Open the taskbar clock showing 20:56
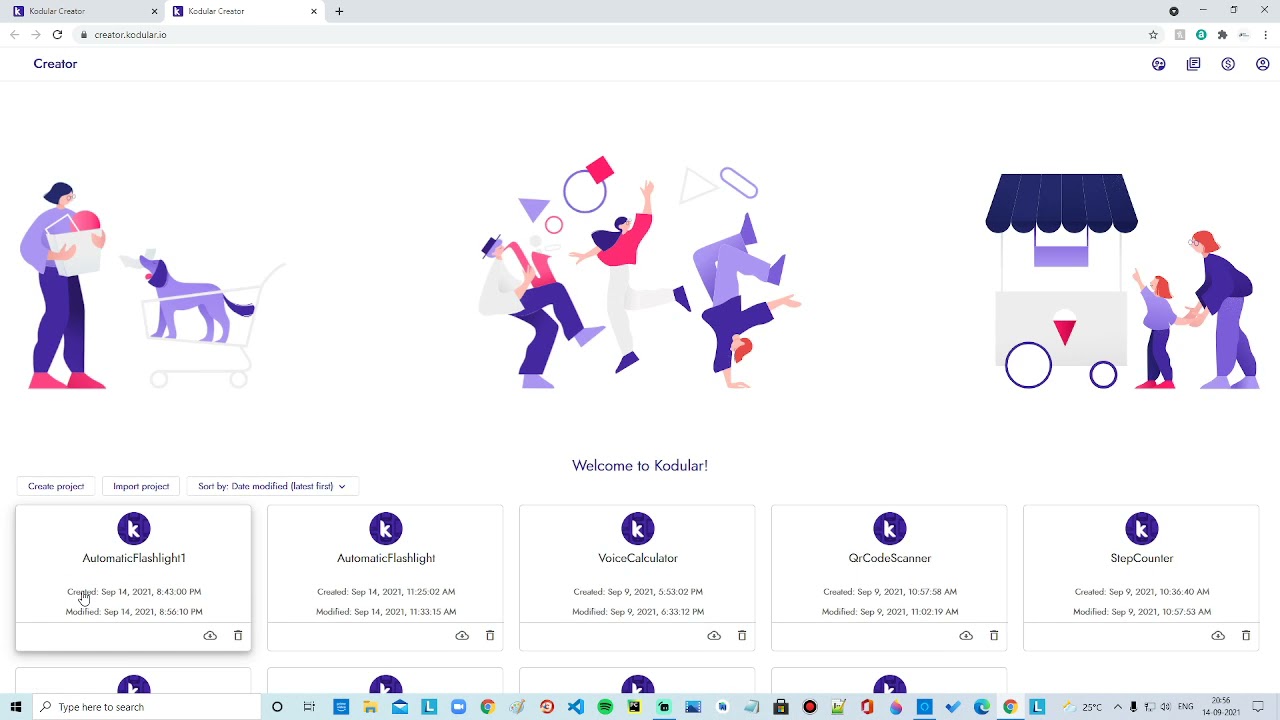This screenshot has width=1280, height=720. [x=1221, y=707]
